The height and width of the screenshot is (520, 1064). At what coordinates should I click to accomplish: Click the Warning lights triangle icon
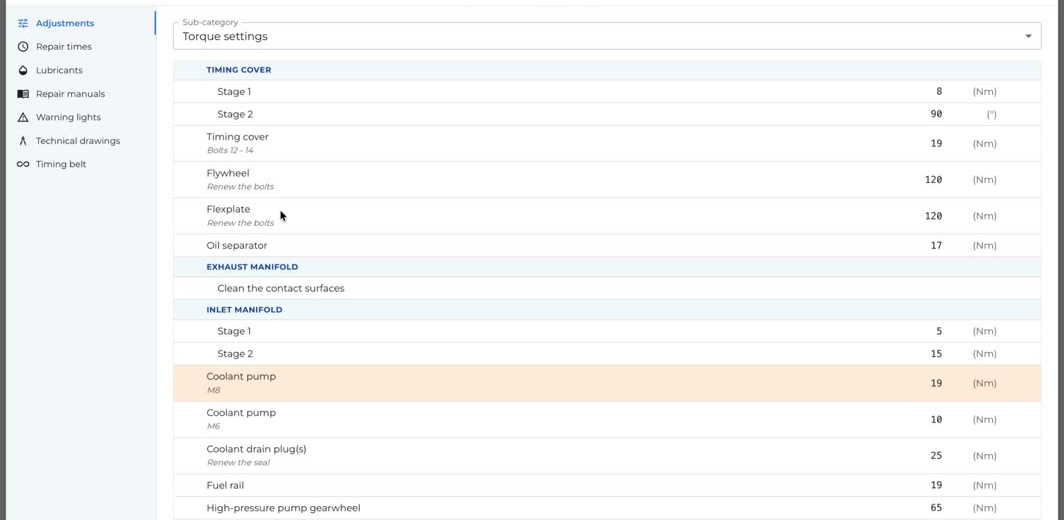(23, 117)
